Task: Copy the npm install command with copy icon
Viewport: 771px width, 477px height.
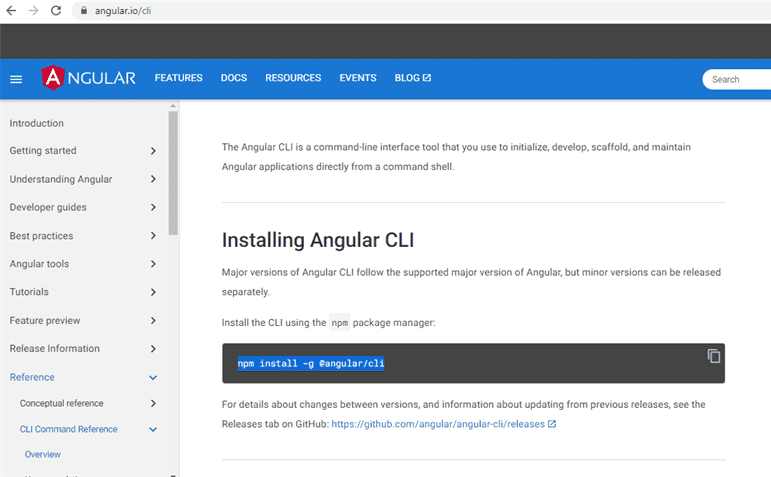Action: click(713, 356)
